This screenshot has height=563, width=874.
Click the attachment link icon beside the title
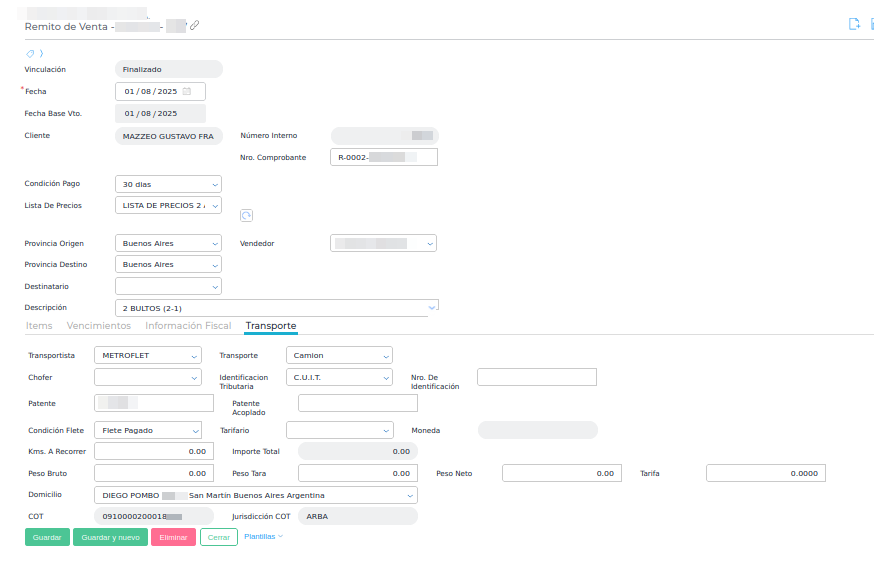194,26
